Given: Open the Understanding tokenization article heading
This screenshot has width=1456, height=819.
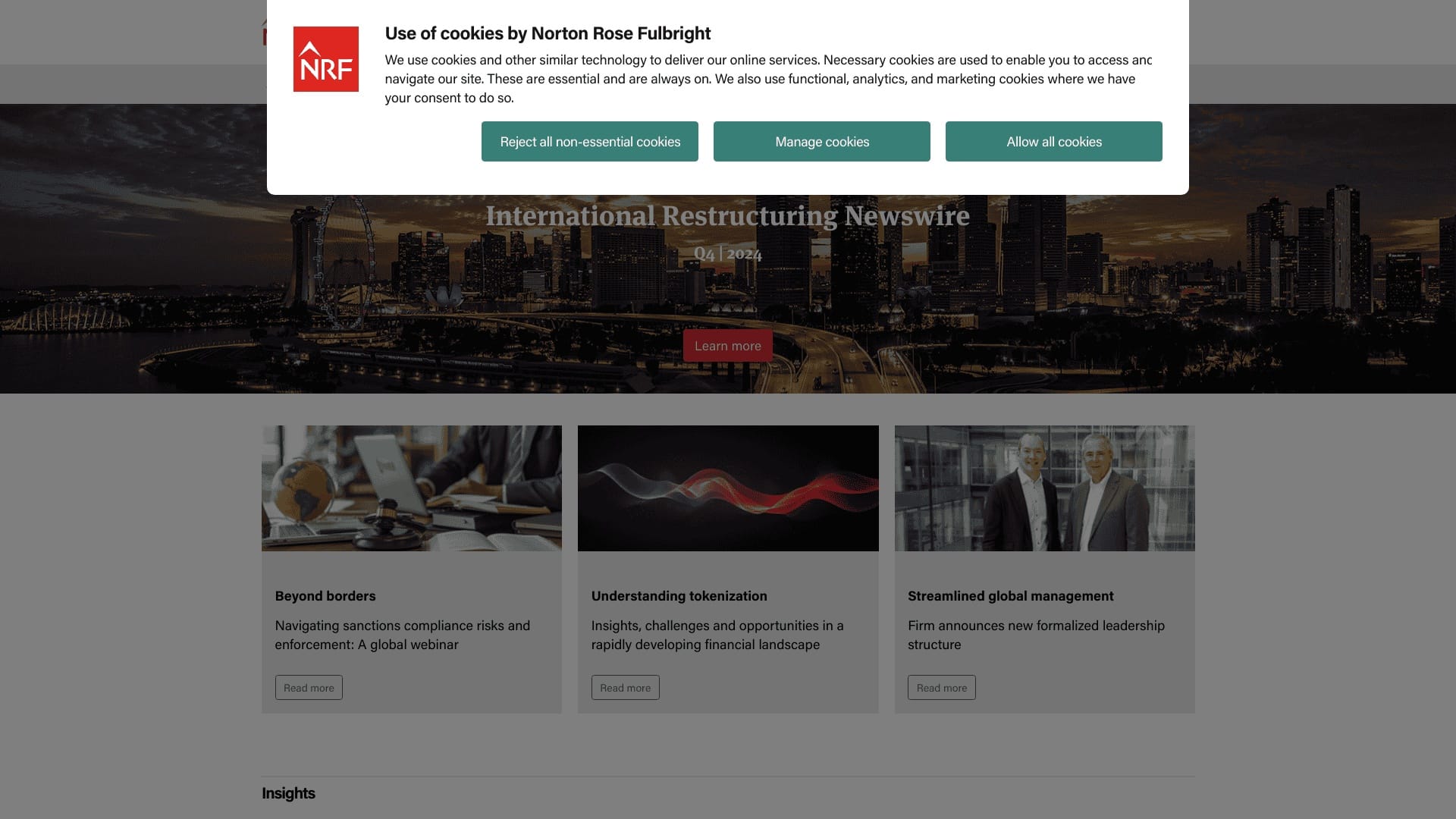Looking at the screenshot, I should (679, 596).
